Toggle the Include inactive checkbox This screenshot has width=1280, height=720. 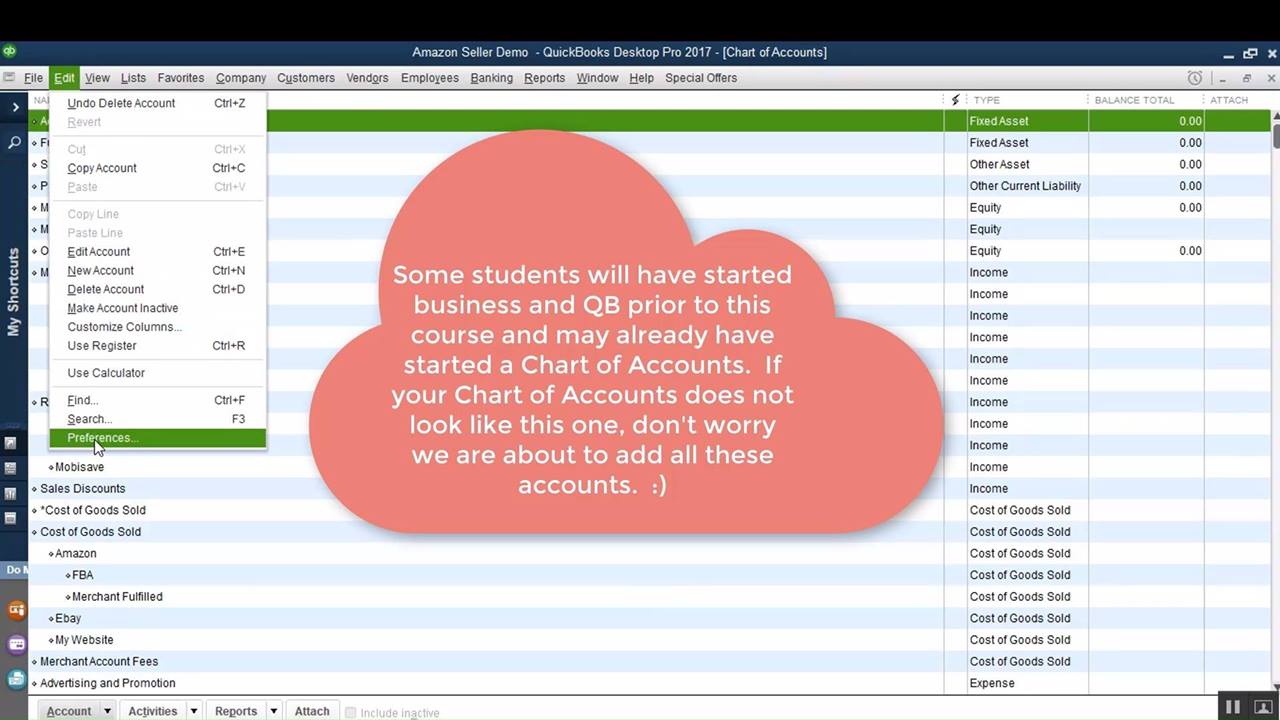pyautogui.click(x=350, y=713)
